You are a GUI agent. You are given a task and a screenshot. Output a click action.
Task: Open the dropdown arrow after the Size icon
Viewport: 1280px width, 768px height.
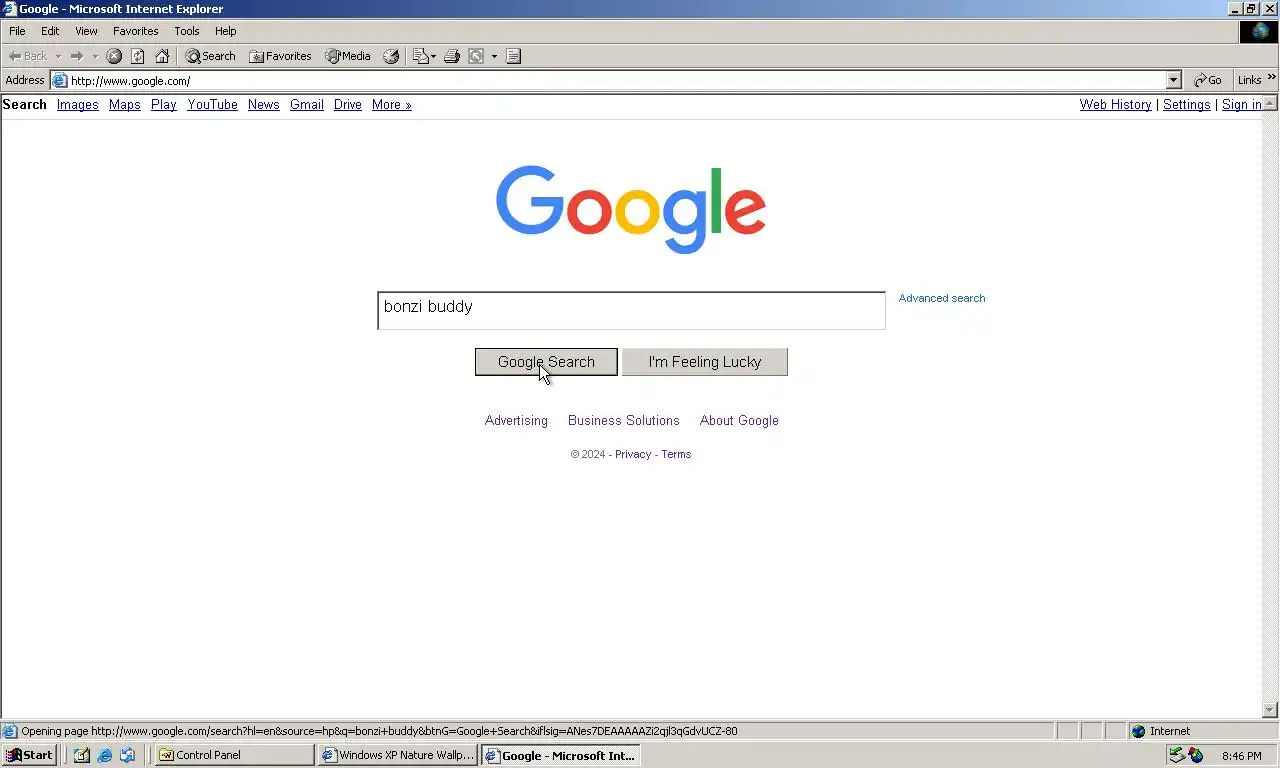494,56
